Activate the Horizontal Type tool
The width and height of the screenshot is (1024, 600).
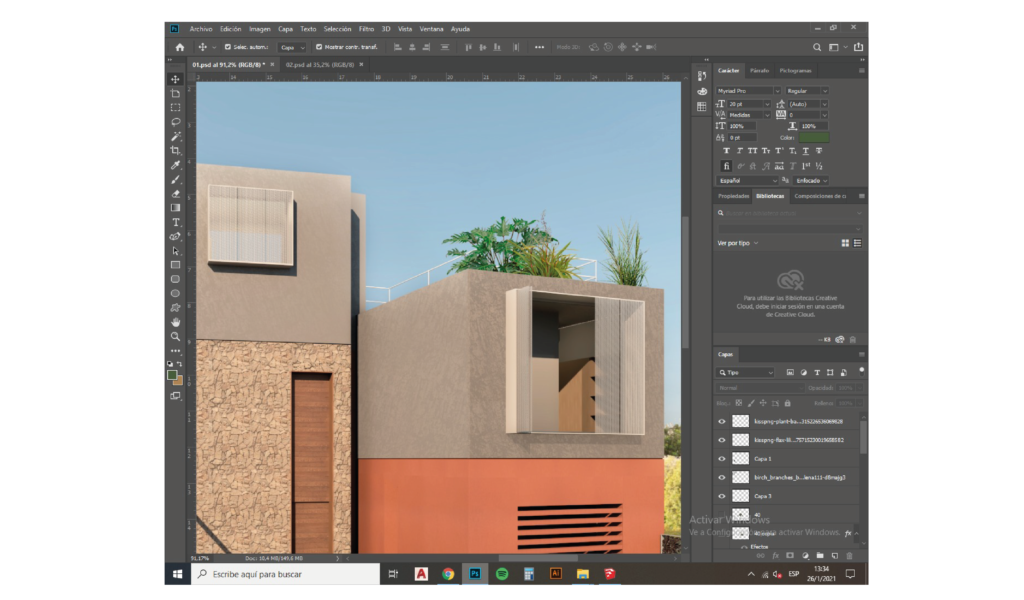click(175, 222)
